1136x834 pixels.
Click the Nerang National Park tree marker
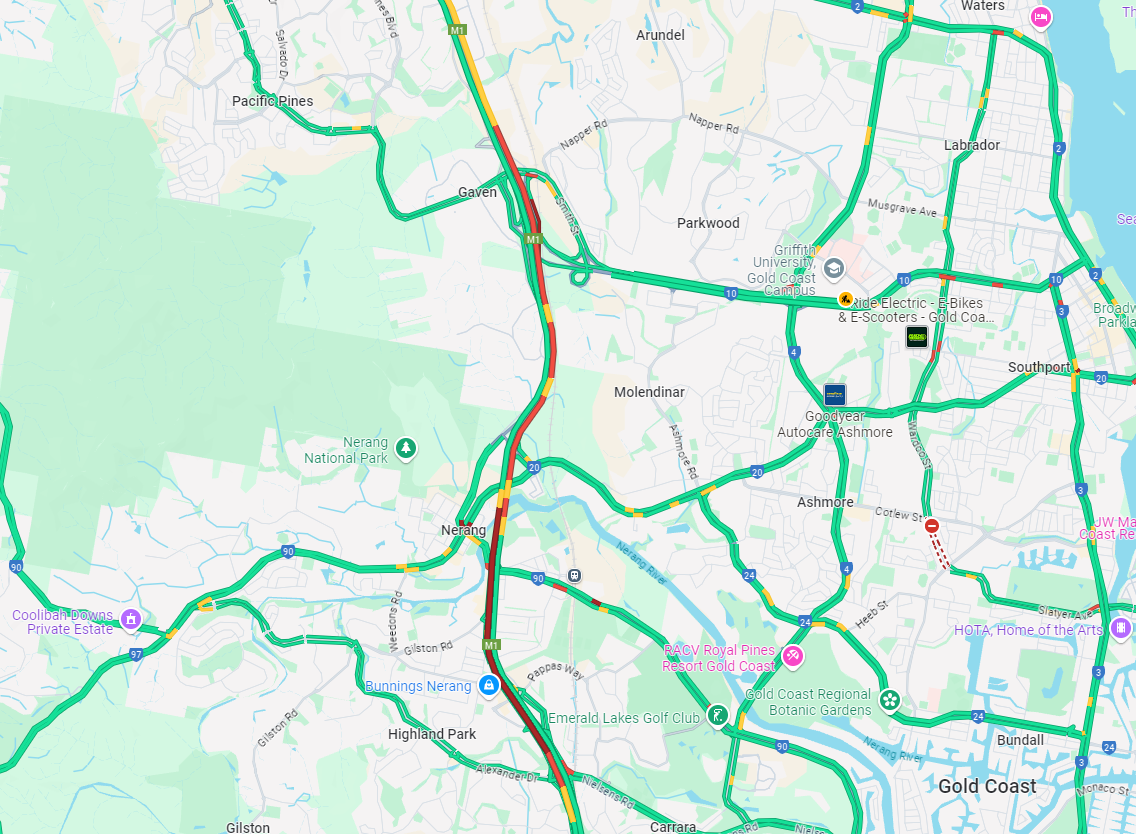[406, 449]
